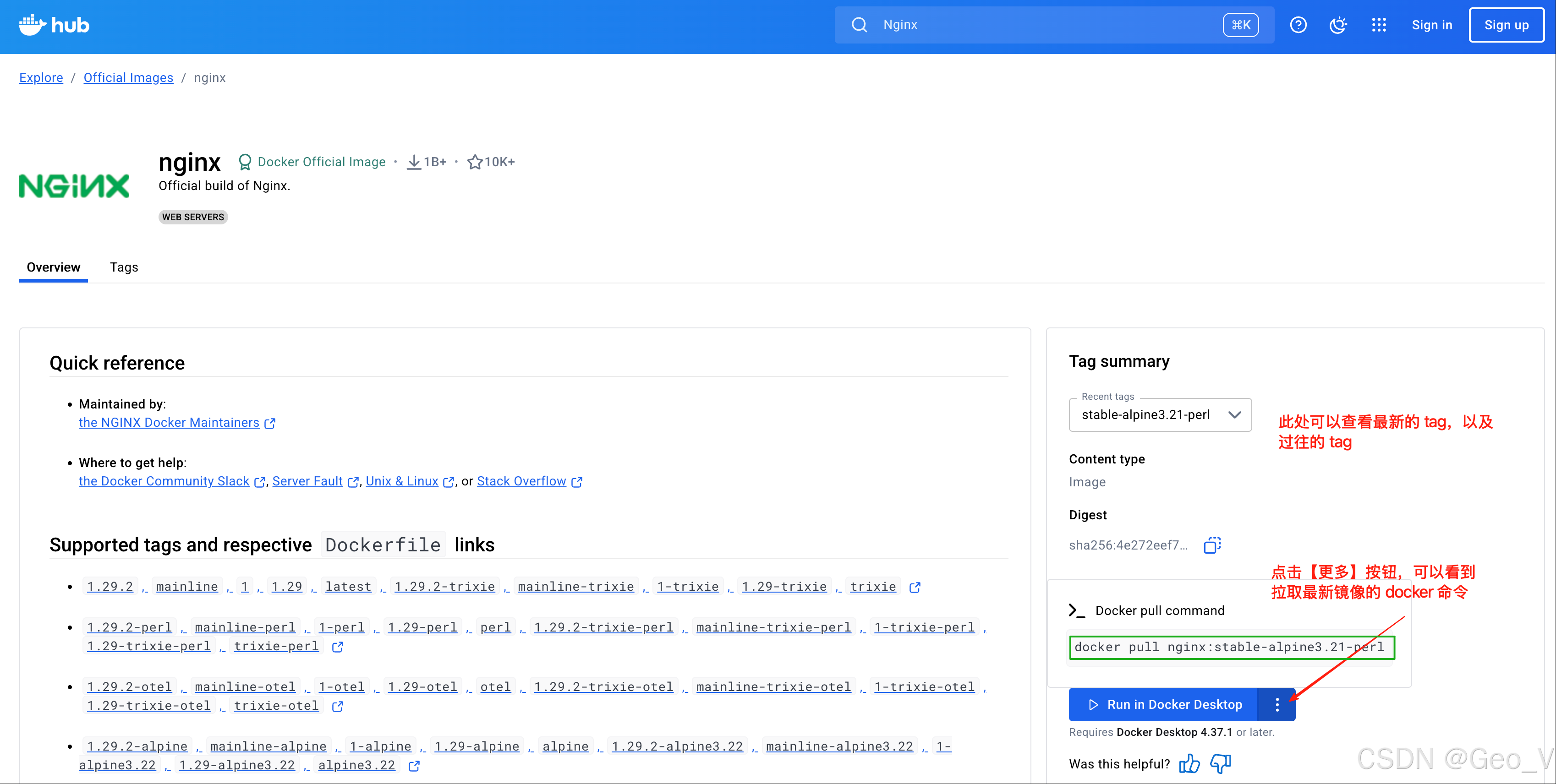Open the mainline-otel tag link
Image resolution: width=1556 pixels, height=784 pixels.
(245, 687)
